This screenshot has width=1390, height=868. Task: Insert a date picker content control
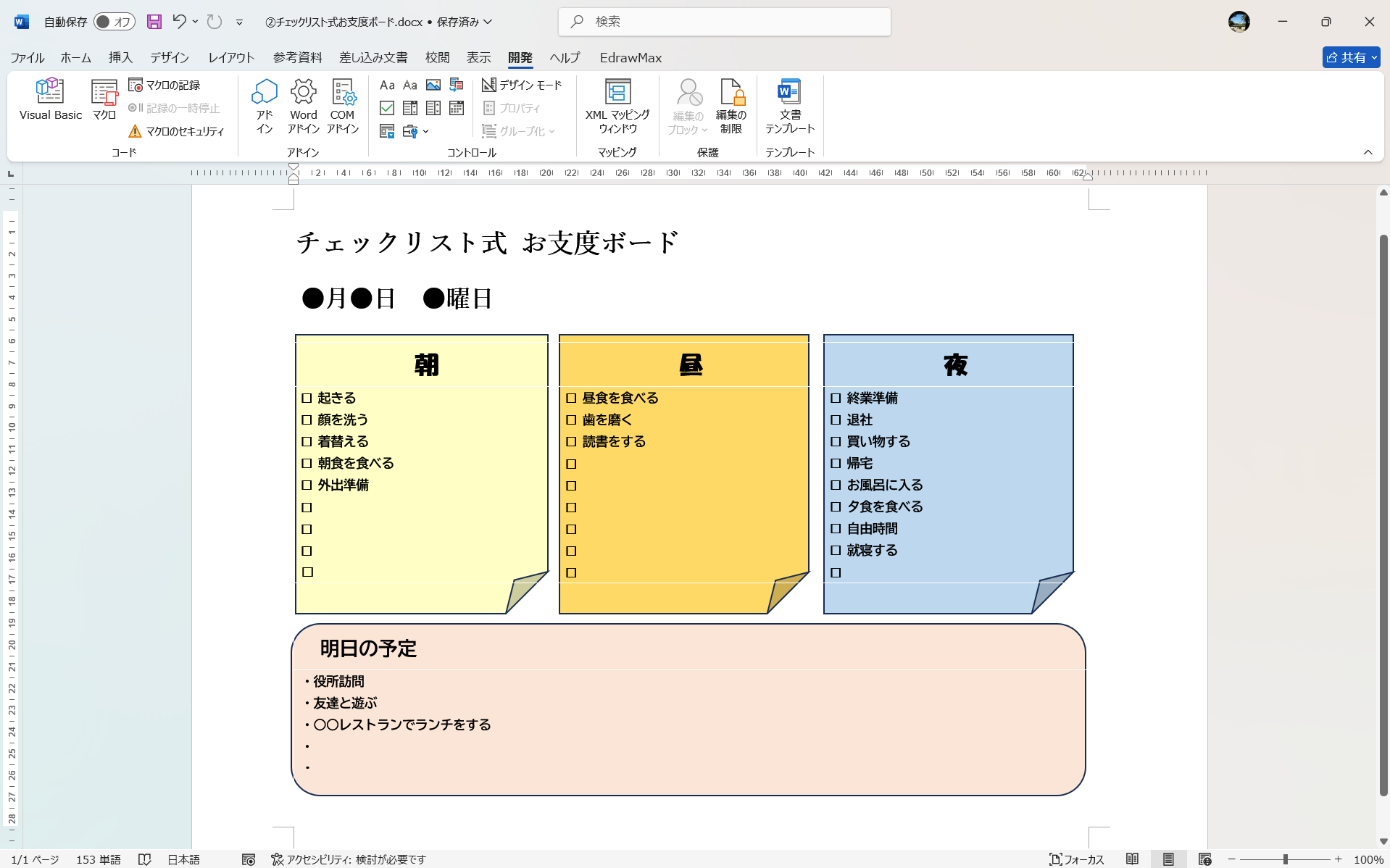coord(456,108)
